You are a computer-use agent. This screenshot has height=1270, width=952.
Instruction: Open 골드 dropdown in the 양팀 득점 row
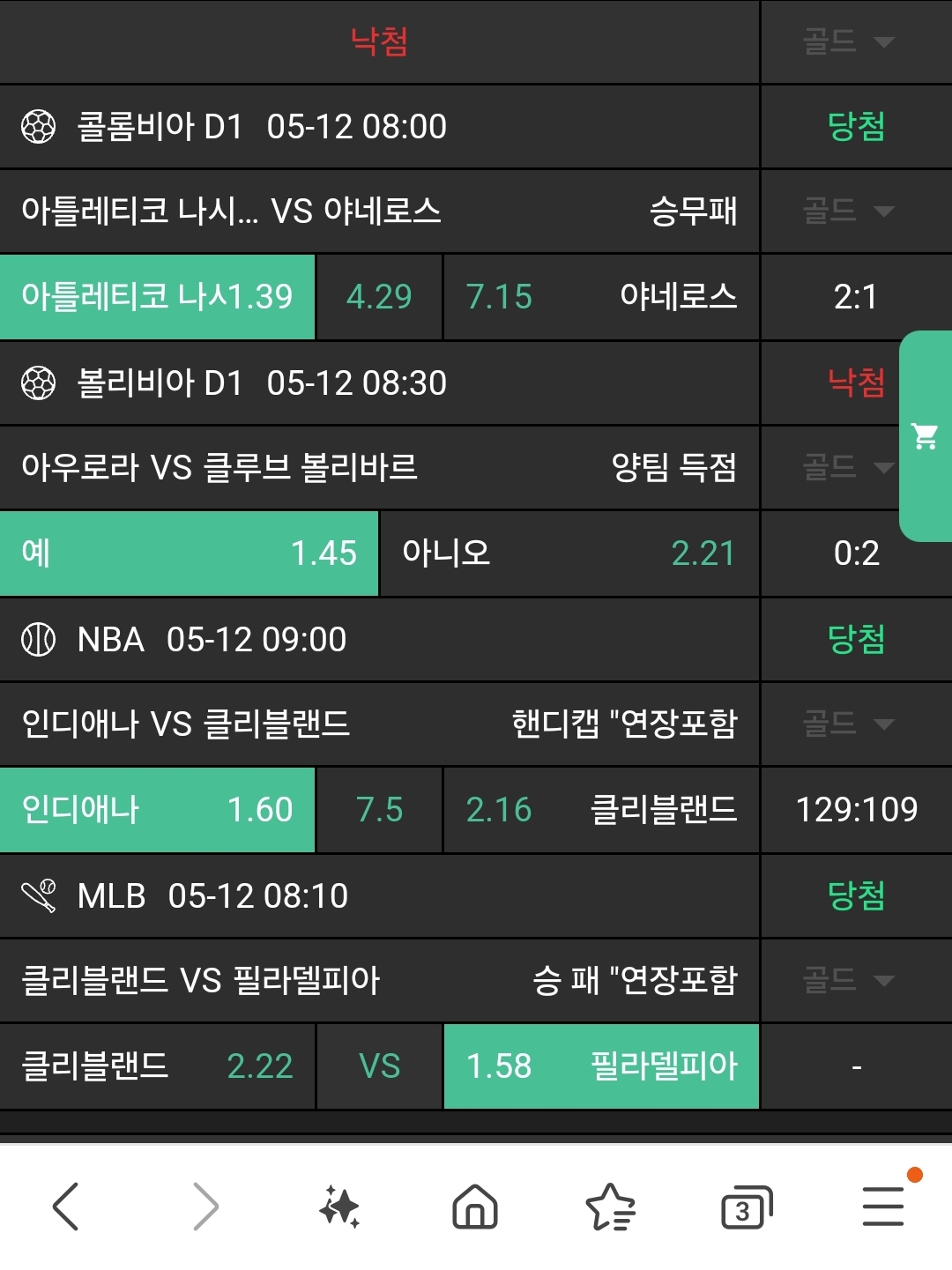848,467
